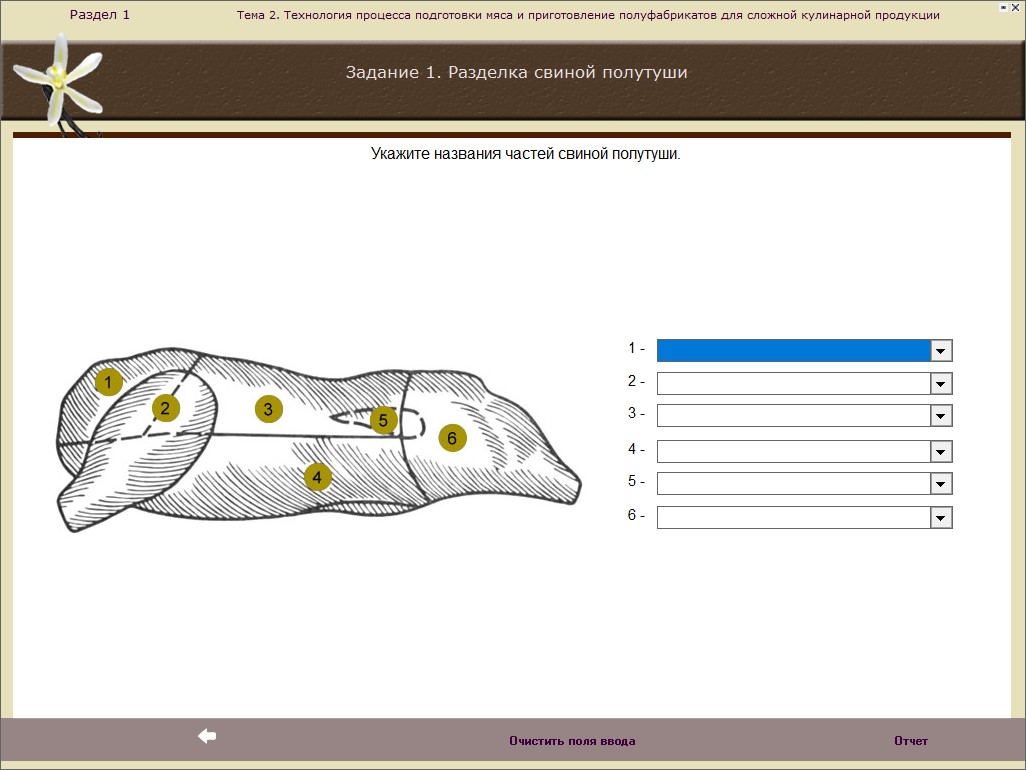This screenshot has width=1026, height=770.
Task: Click marker 6 on the carcass diagram
Action: click(451, 438)
